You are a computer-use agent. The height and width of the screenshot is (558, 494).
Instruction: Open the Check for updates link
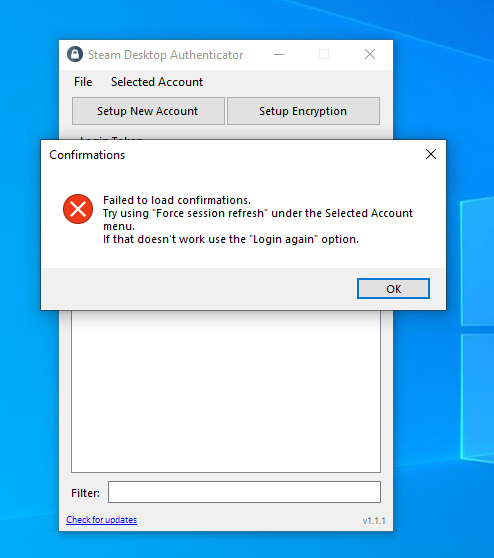[101, 520]
